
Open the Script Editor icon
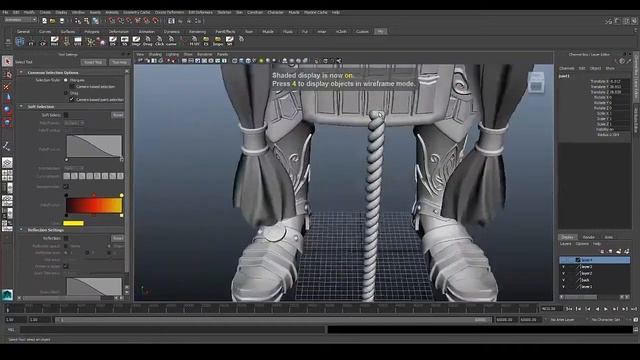pos(636,330)
